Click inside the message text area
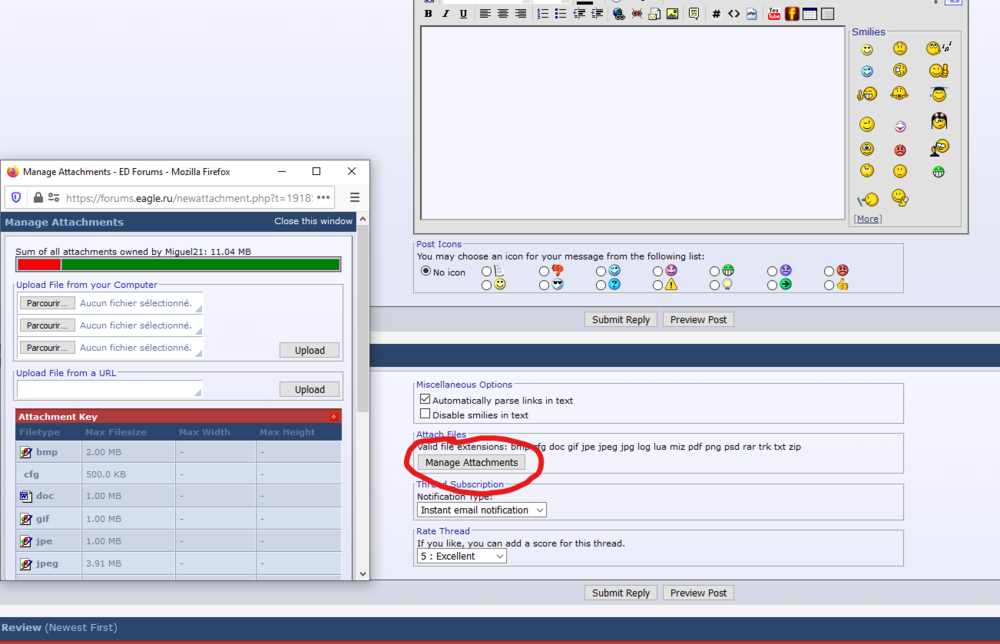 (633, 123)
